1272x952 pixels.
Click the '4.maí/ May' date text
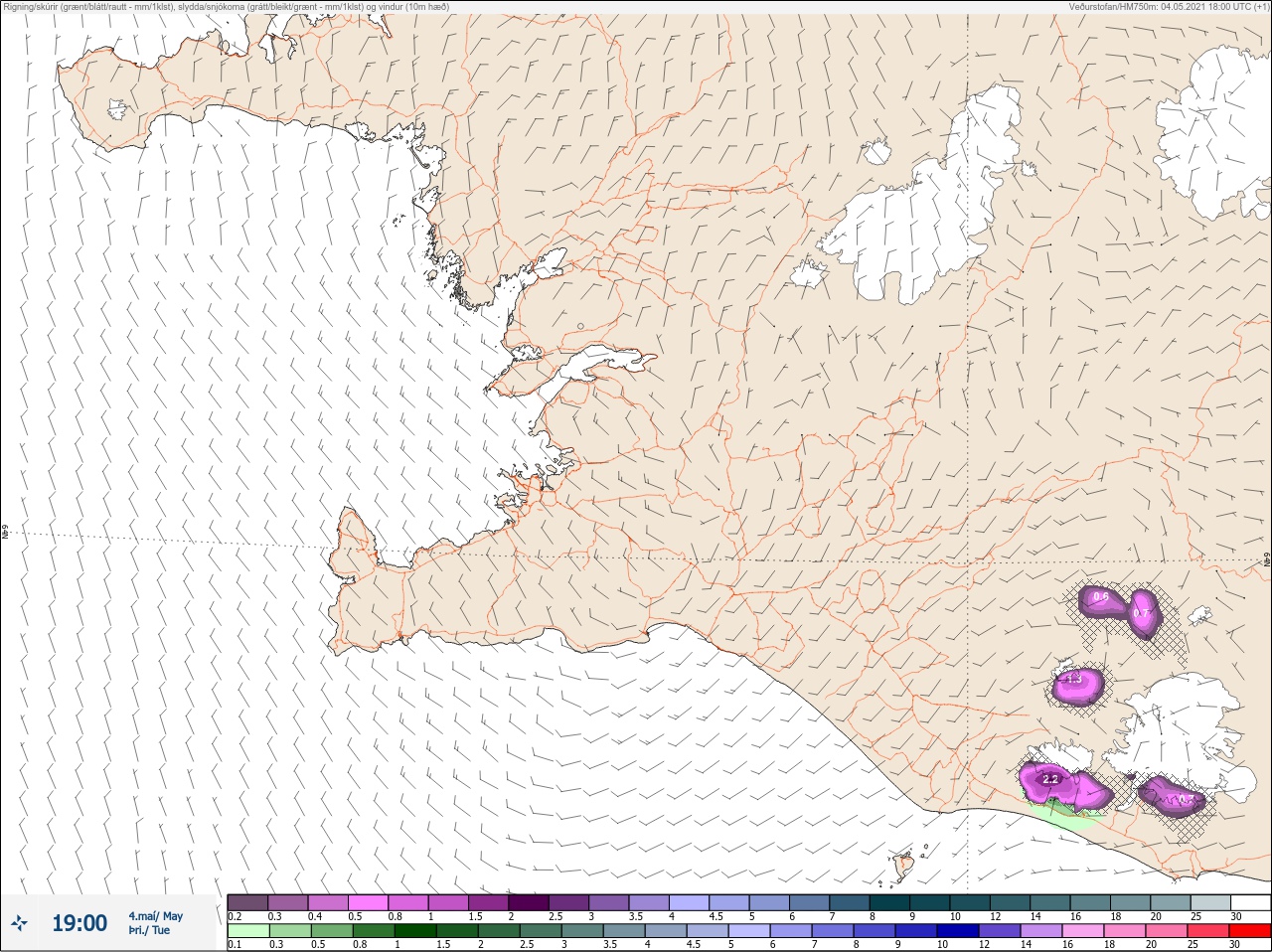tap(155, 916)
